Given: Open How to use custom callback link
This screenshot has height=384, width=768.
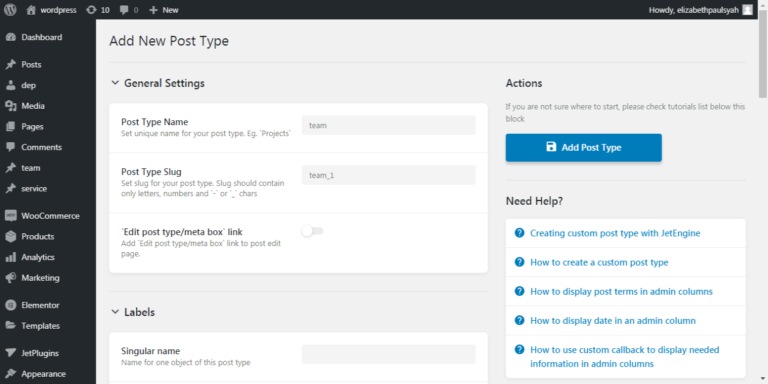Looking at the screenshot, I should pos(624,357).
